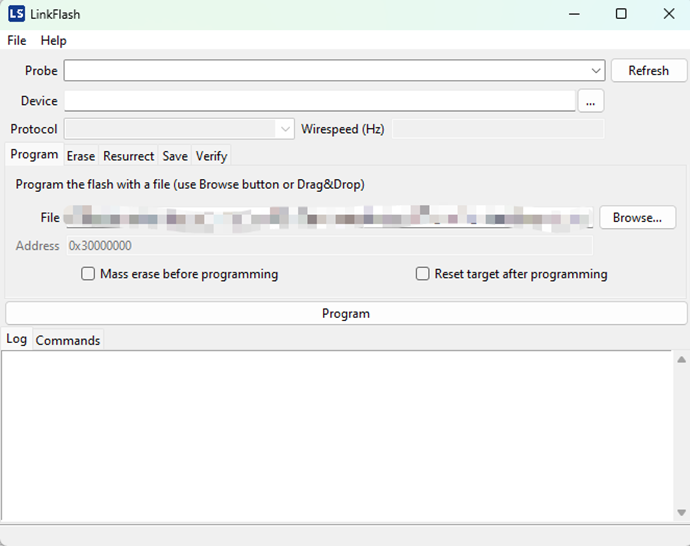Open the Help menu
The image size is (690, 546).
(53, 40)
